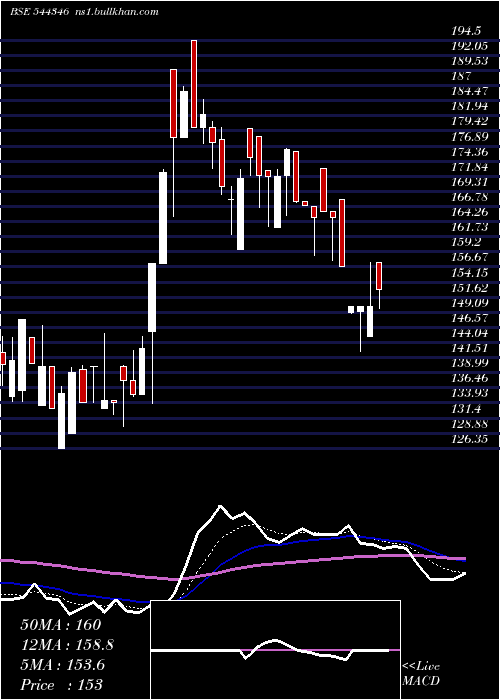The width and height of the screenshot is (500, 700).
Task: Click the 146.57 price axis label
Action: 469,318
